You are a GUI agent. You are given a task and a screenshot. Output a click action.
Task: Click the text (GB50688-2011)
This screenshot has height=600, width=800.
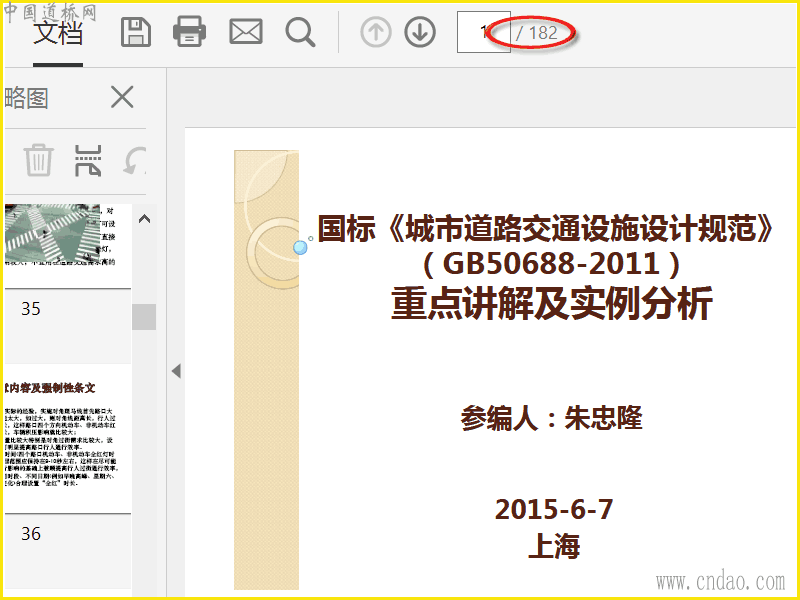[552, 264]
